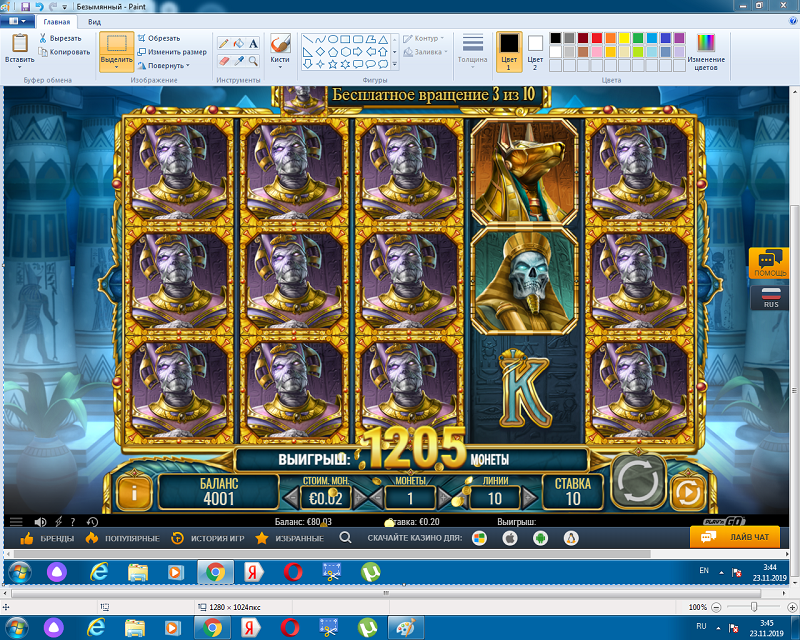Screen dimensions: 800x640
Task: Choose the Five-point star shape
Action: tap(333, 64)
